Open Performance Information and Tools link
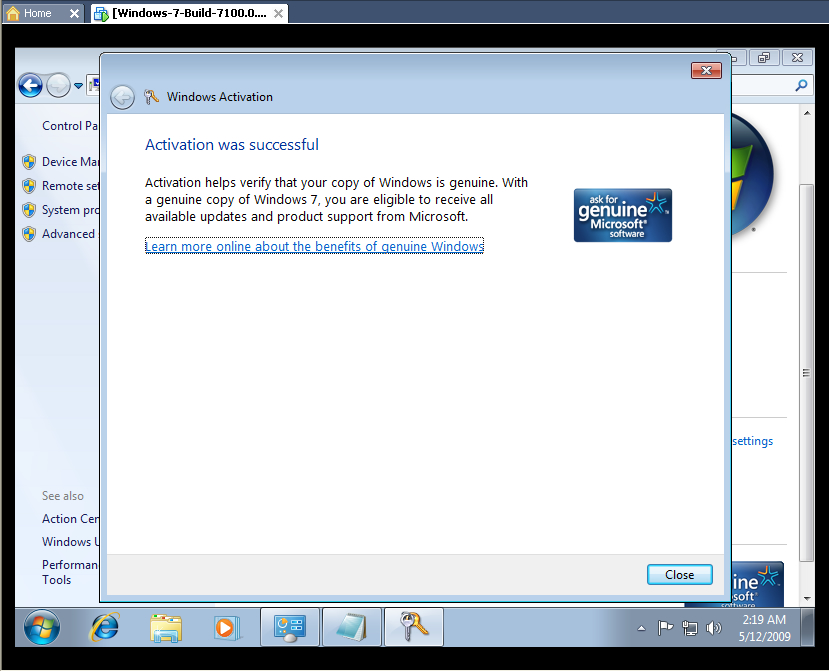Screen dimensions: 829x671 point(70,572)
